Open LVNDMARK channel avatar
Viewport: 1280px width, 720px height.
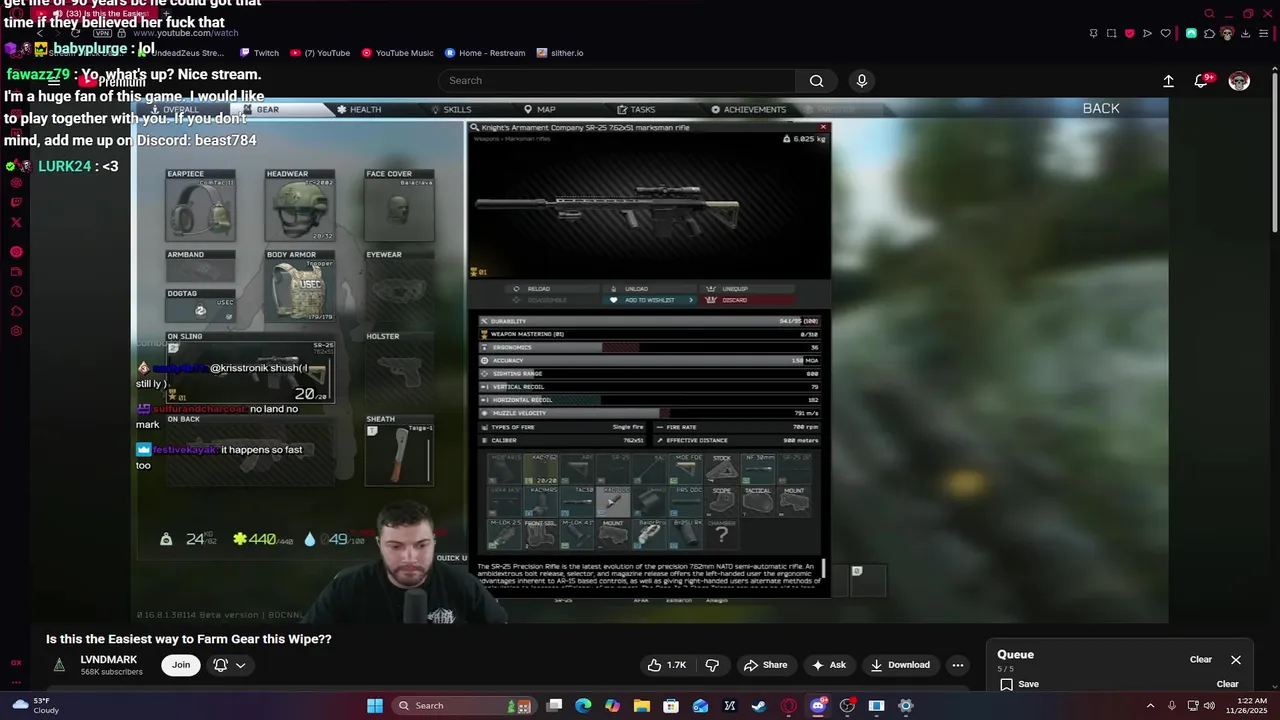[59, 665]
